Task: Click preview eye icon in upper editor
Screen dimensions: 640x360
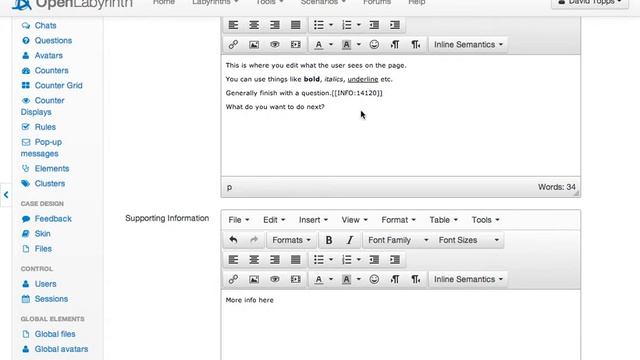Action: pos(275,44)
